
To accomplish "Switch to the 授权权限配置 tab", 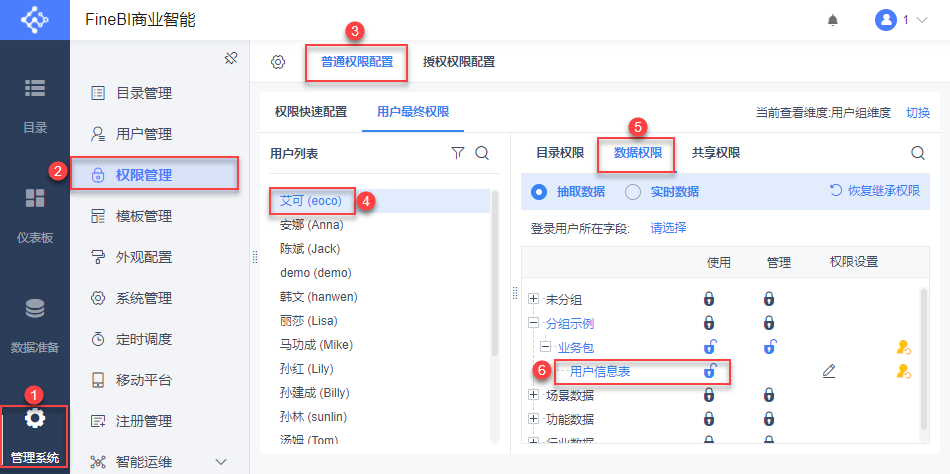I will coord(458,62).
